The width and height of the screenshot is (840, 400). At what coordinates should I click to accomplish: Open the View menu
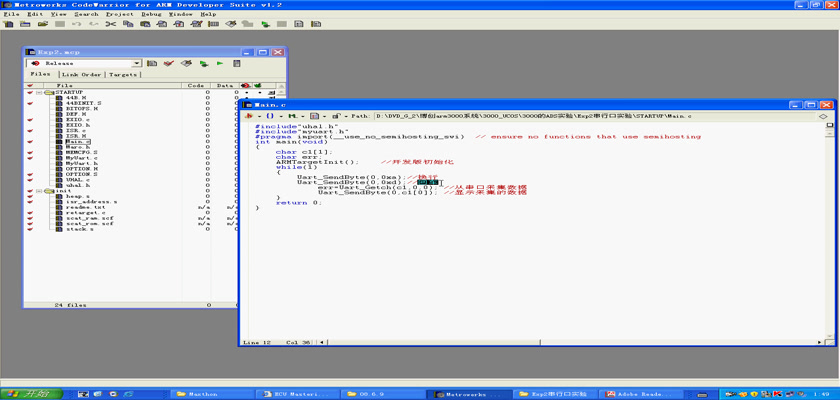(58, 14)
